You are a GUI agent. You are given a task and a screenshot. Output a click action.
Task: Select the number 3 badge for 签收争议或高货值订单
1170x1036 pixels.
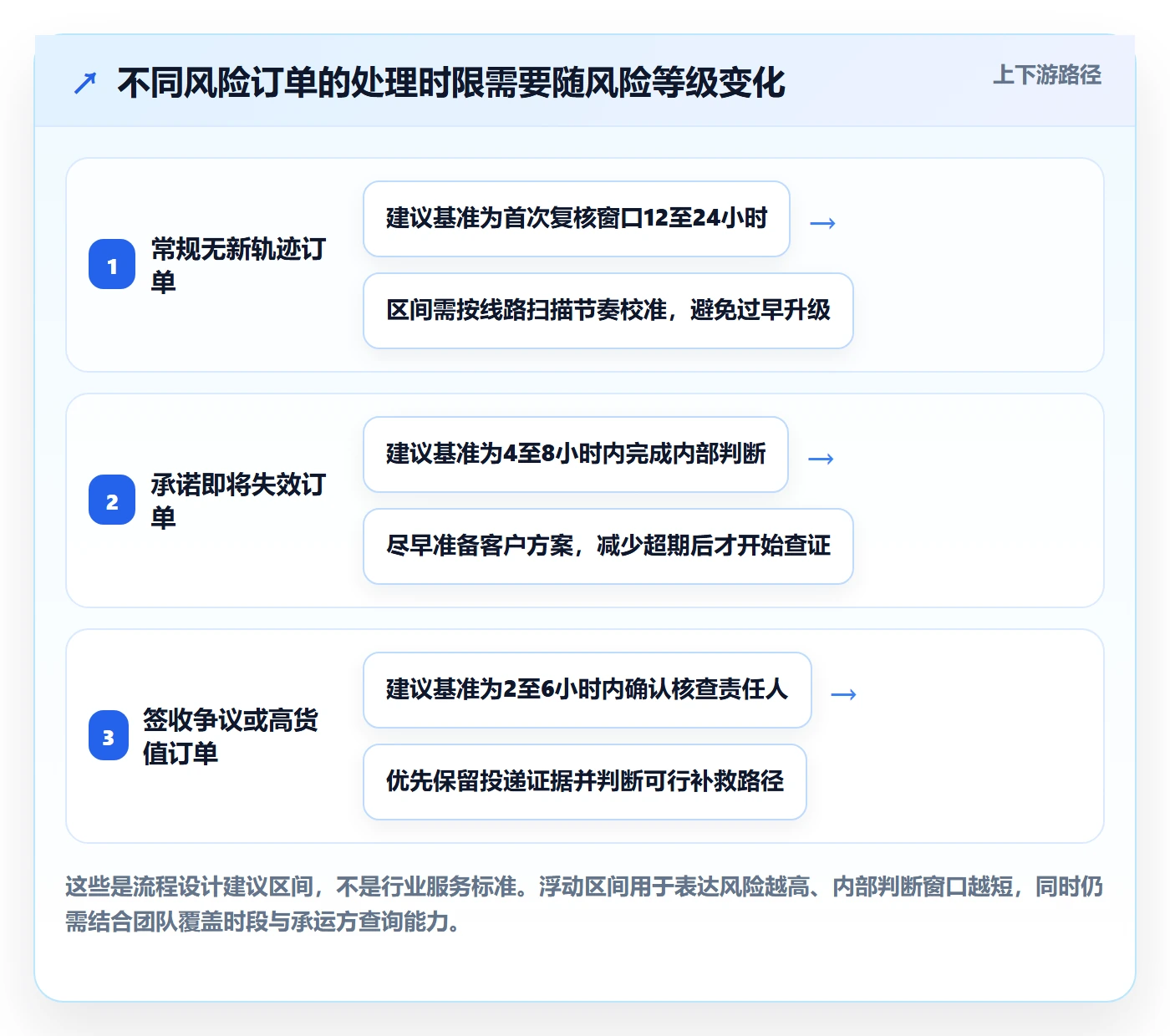pyautogui.click(x=109, y=735)
